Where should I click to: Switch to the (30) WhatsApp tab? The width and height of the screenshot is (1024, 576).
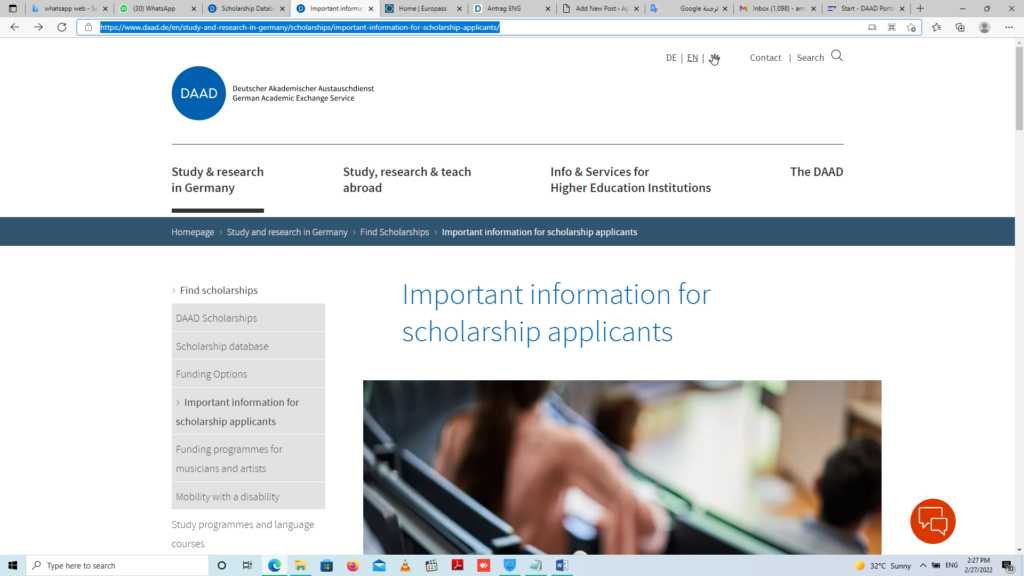point(157,8)
